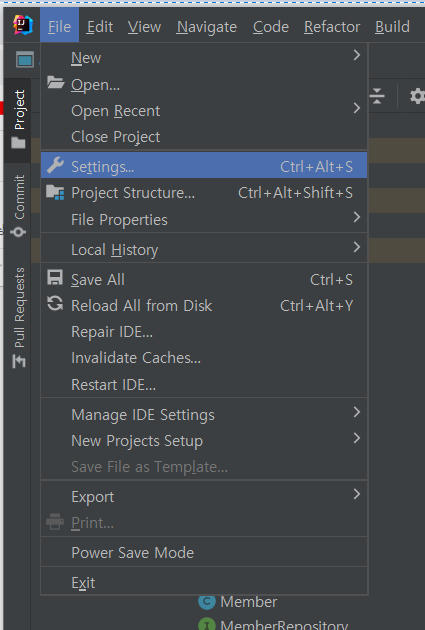Click the Settings gear icon in the tool window
The width and height of the screenshot is (425, 630).
pos(417,96)
